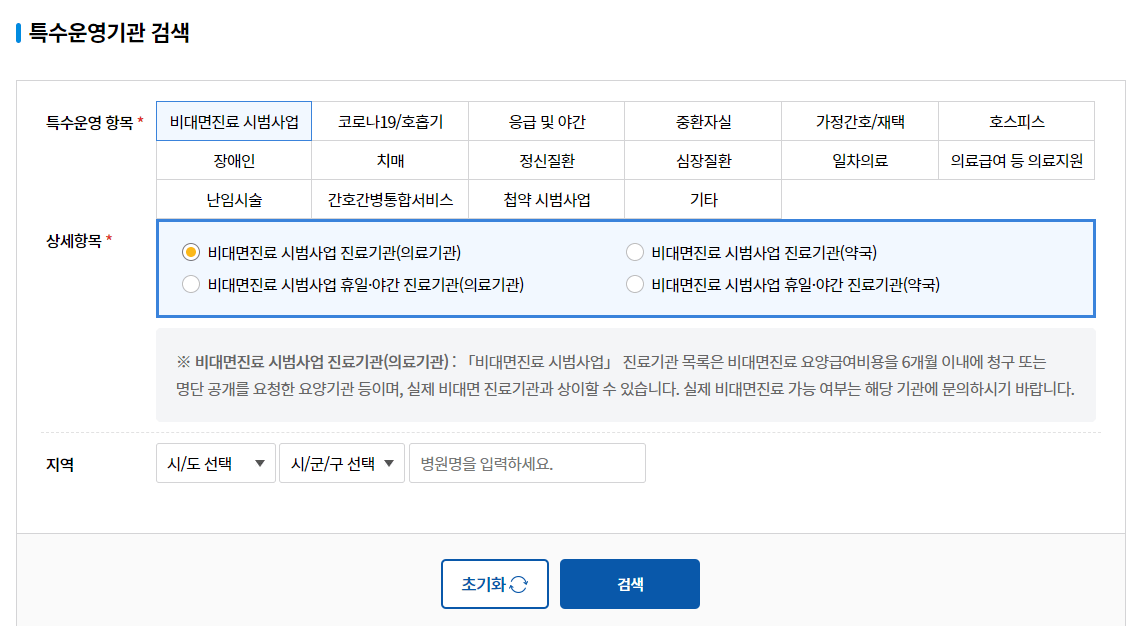Select the 응급 및 야간 category
Screen dimensions: 1146x626
(x=546, y=121)
